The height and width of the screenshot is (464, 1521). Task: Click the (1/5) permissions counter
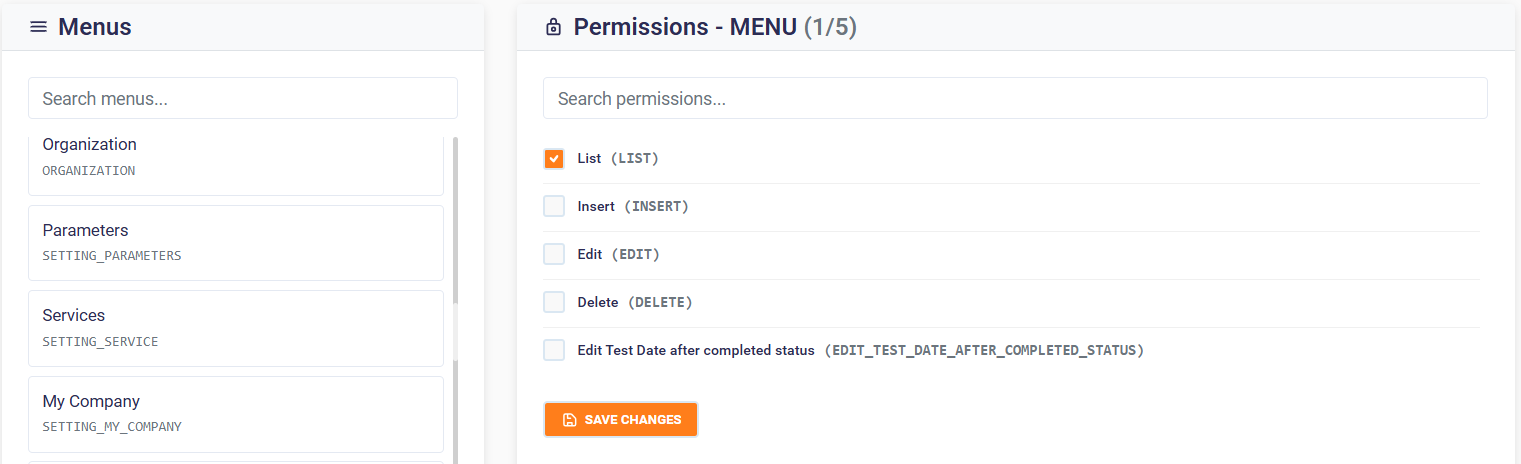(x=830, y=27)
